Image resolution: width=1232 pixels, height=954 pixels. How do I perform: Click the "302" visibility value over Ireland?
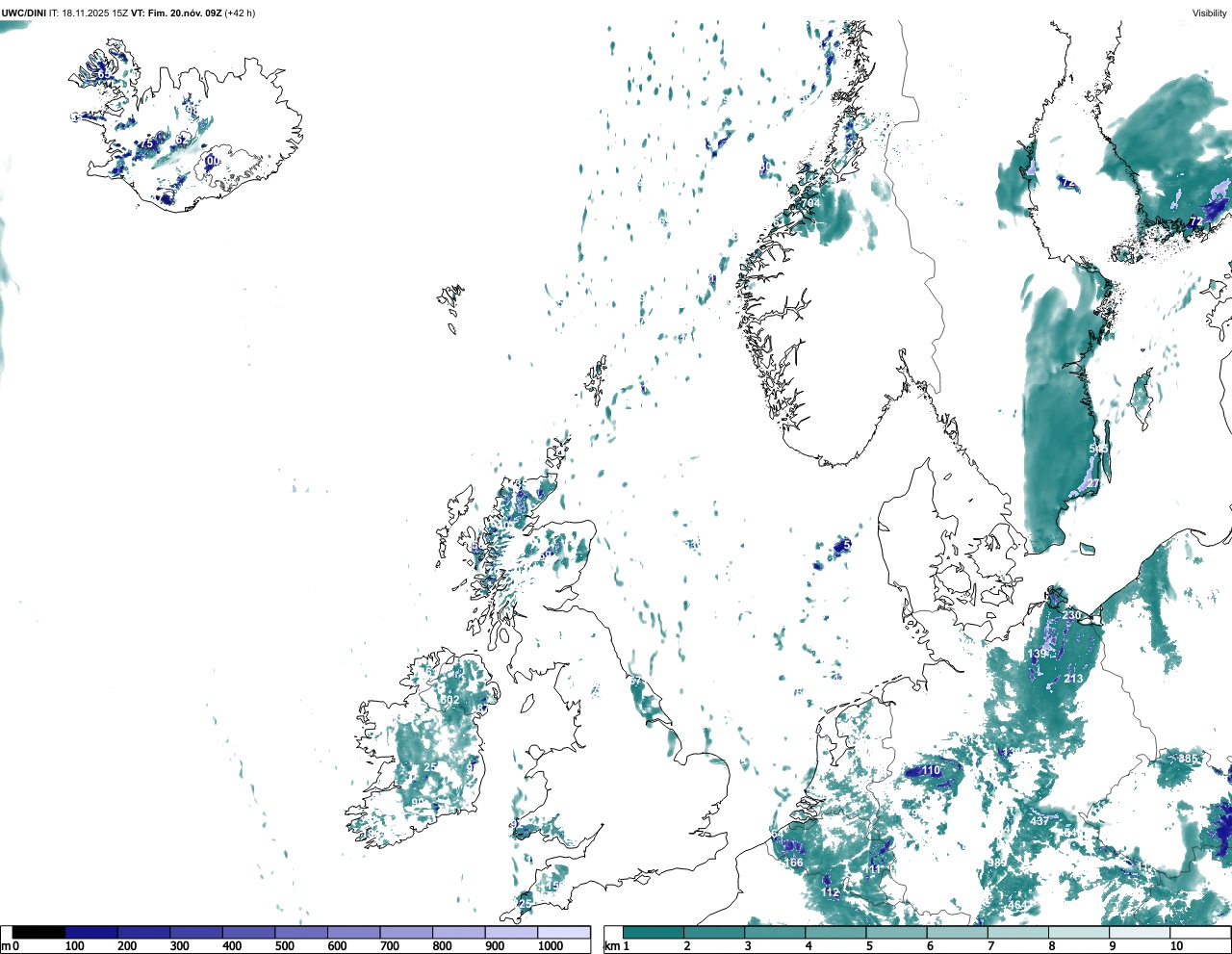449,701
